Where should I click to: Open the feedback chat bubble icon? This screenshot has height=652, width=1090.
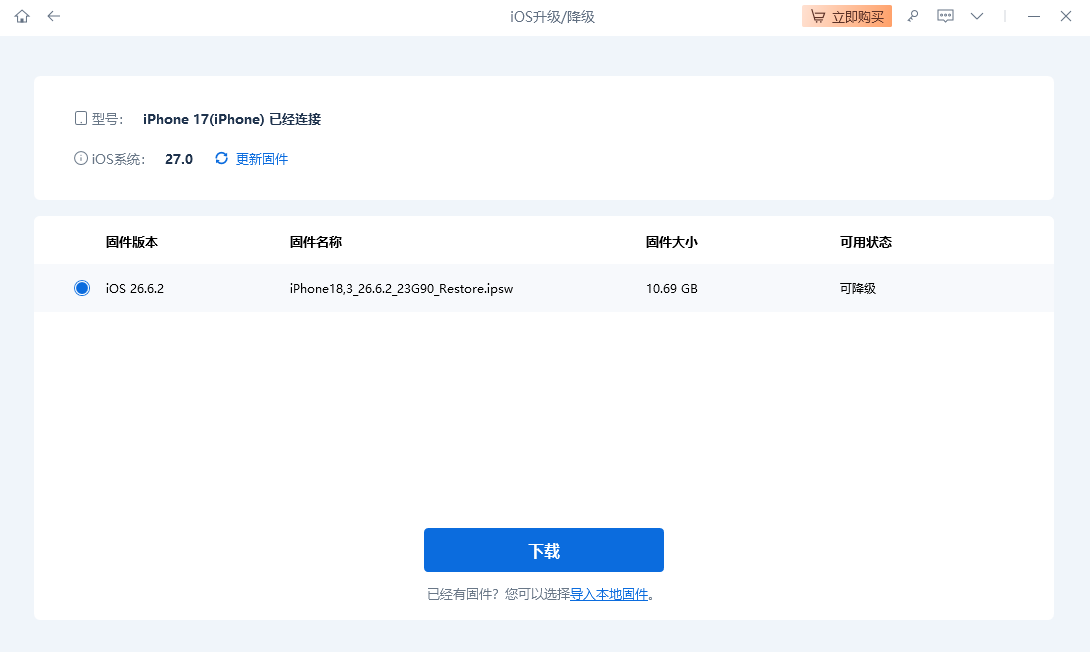pos(945,16)
